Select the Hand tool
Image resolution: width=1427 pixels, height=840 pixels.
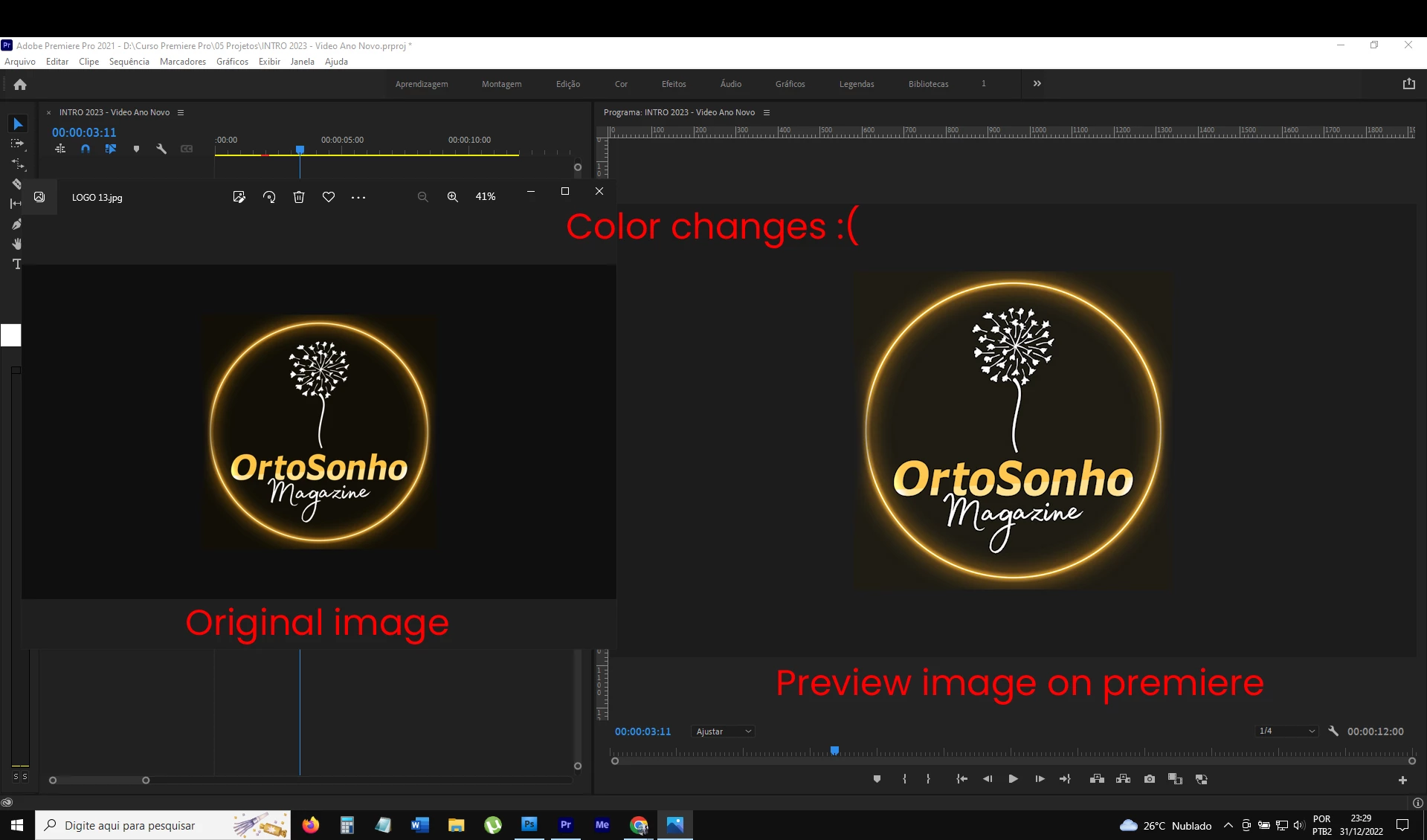click(16, 244)
